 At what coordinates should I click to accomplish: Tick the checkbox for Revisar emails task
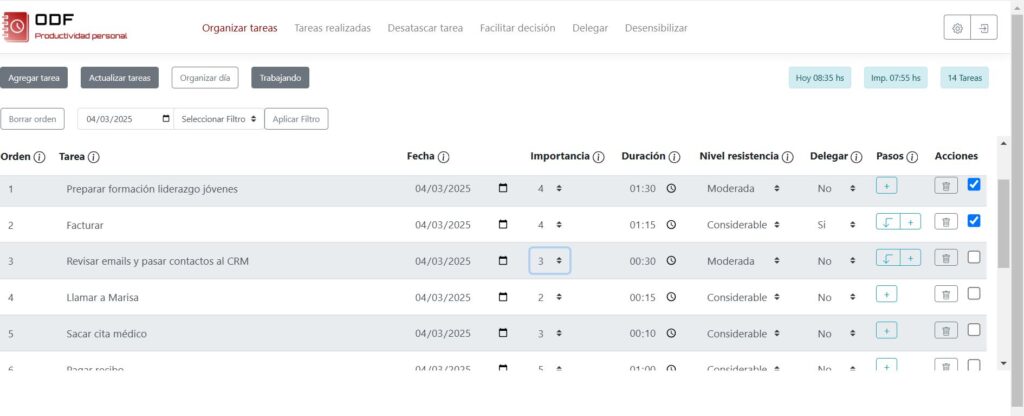pyautogui.click(x=974, y=258)
